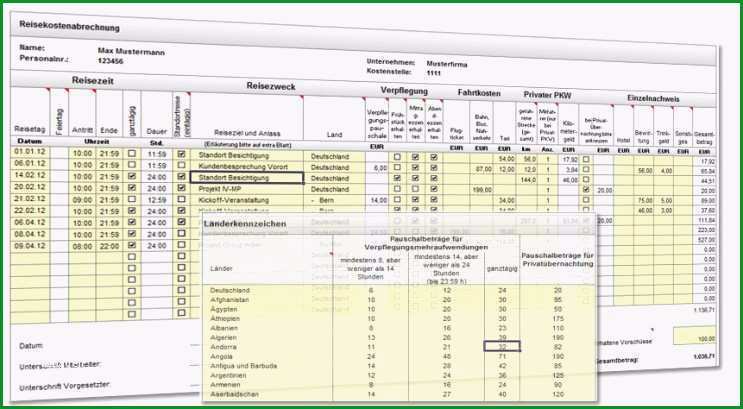Click the Reisekostenabrechnung title

coord(69,27)
